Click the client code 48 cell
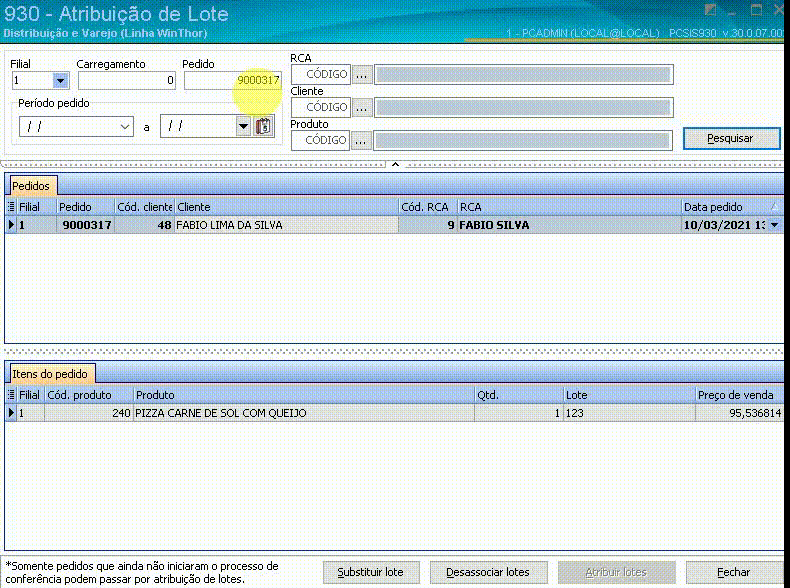The height and width of the screenshot is (588, 790). 145,225
